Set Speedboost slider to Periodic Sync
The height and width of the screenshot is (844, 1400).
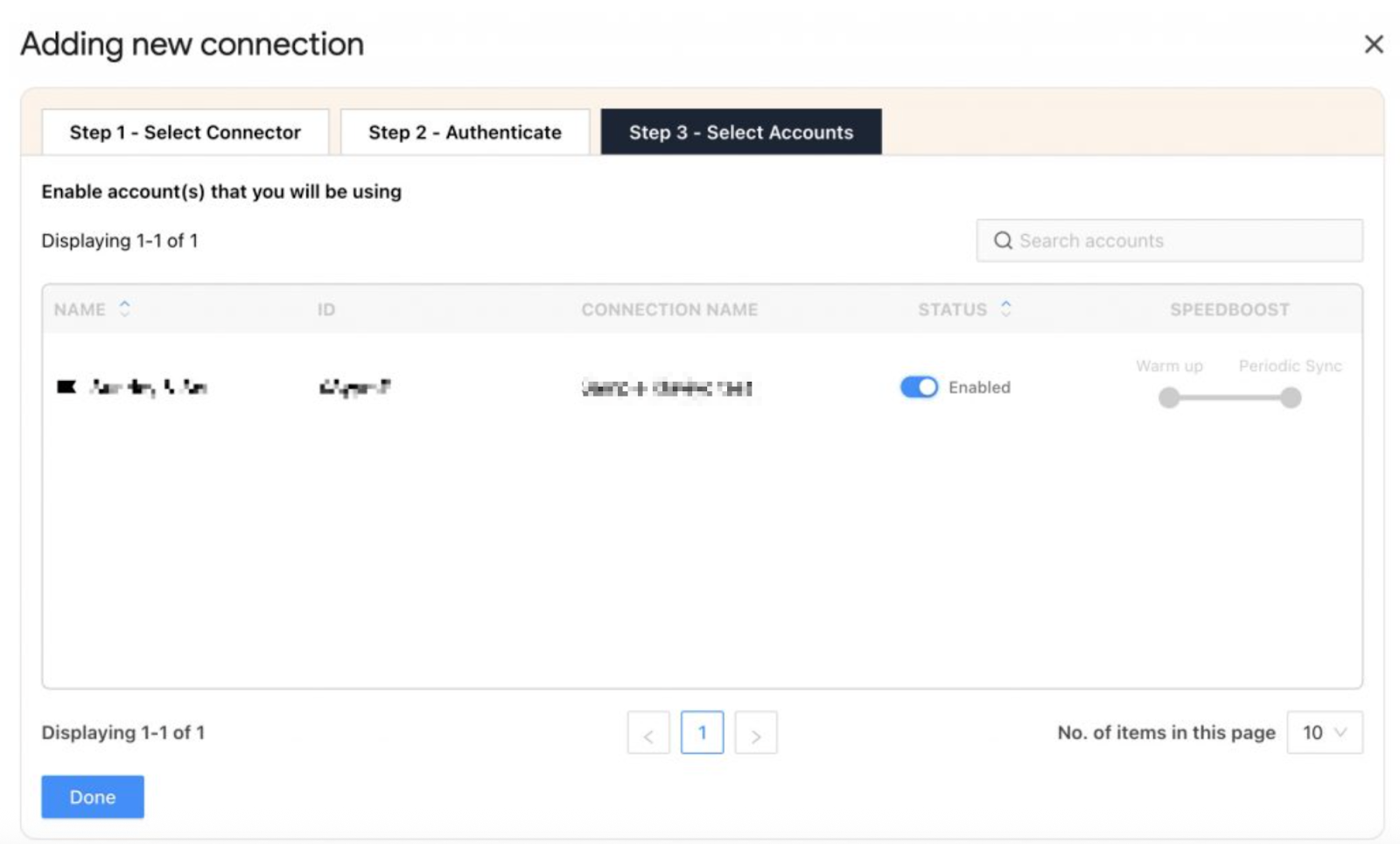pyautogui.click(x=1291, y=398)
